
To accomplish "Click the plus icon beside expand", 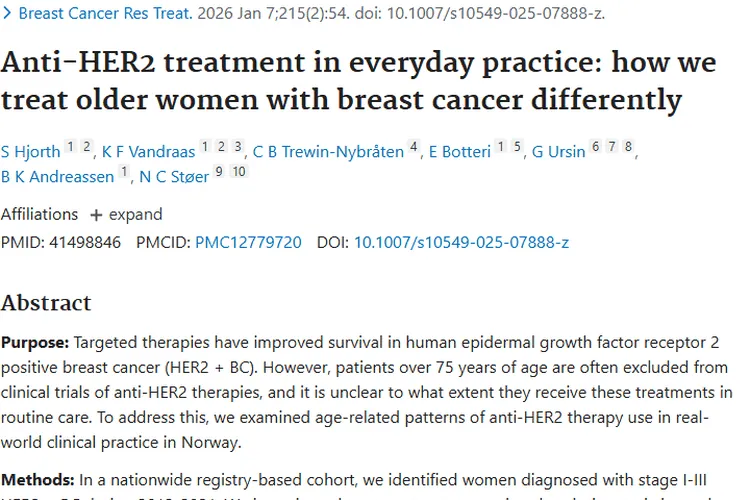I will (96, 215).
